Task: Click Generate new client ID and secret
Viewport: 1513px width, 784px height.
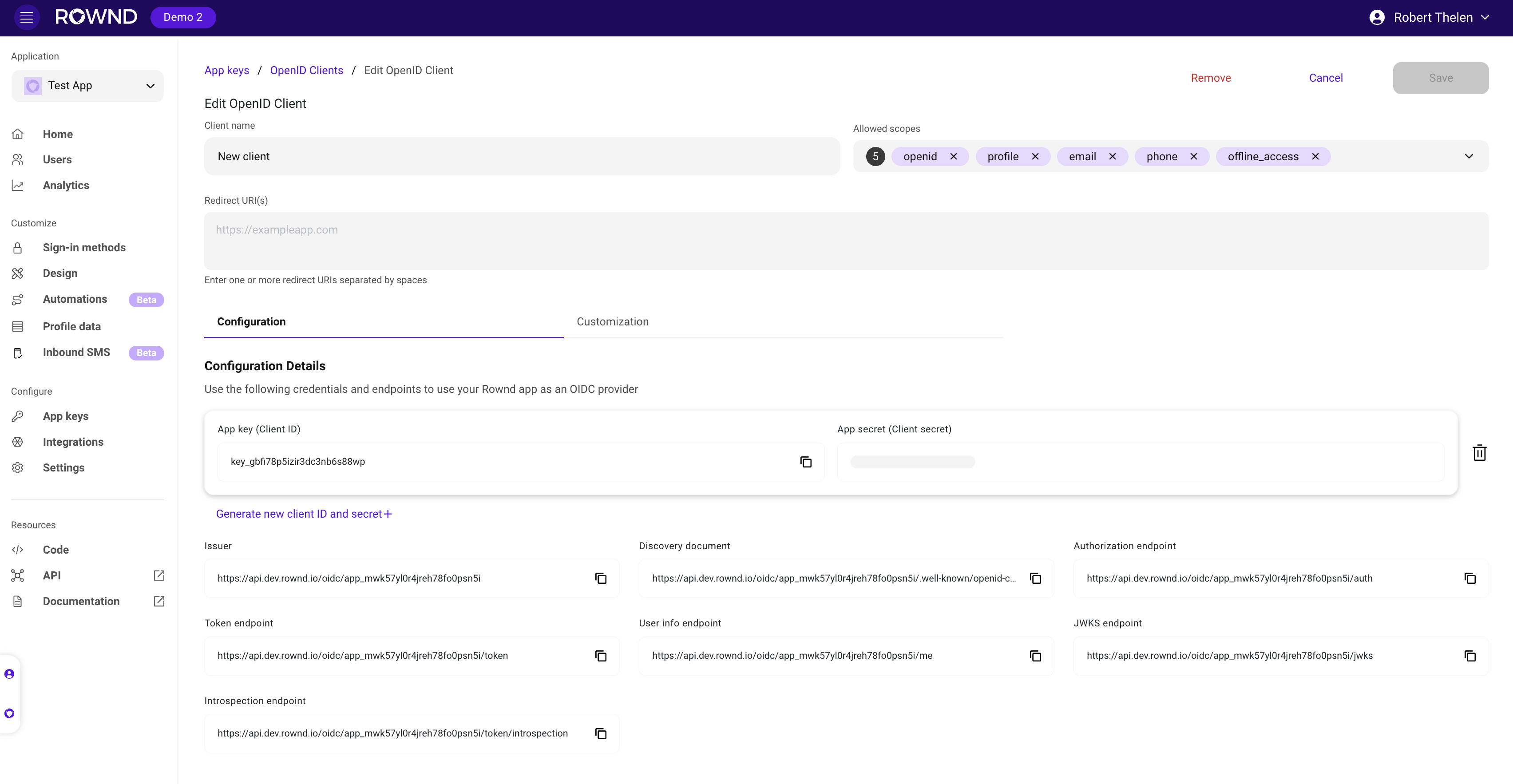Action: (x=304, y=514)
